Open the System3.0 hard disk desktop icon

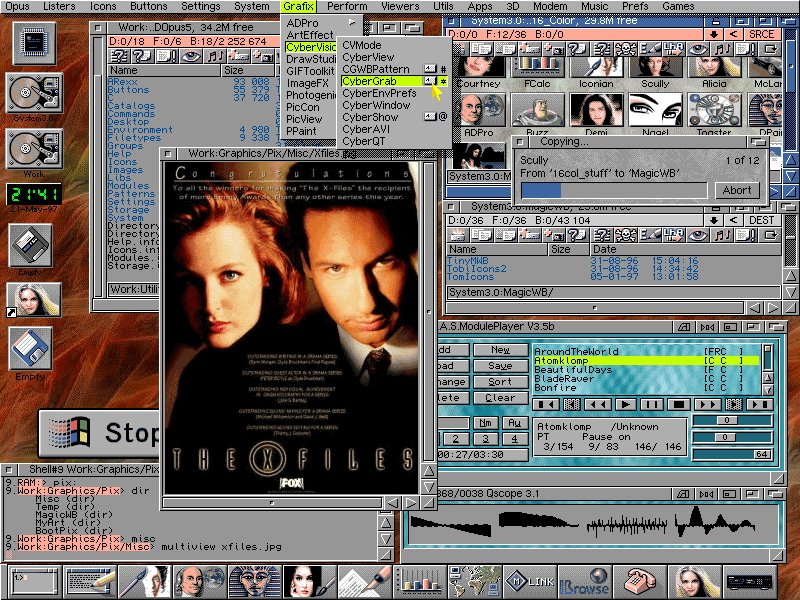pos(34,93)
